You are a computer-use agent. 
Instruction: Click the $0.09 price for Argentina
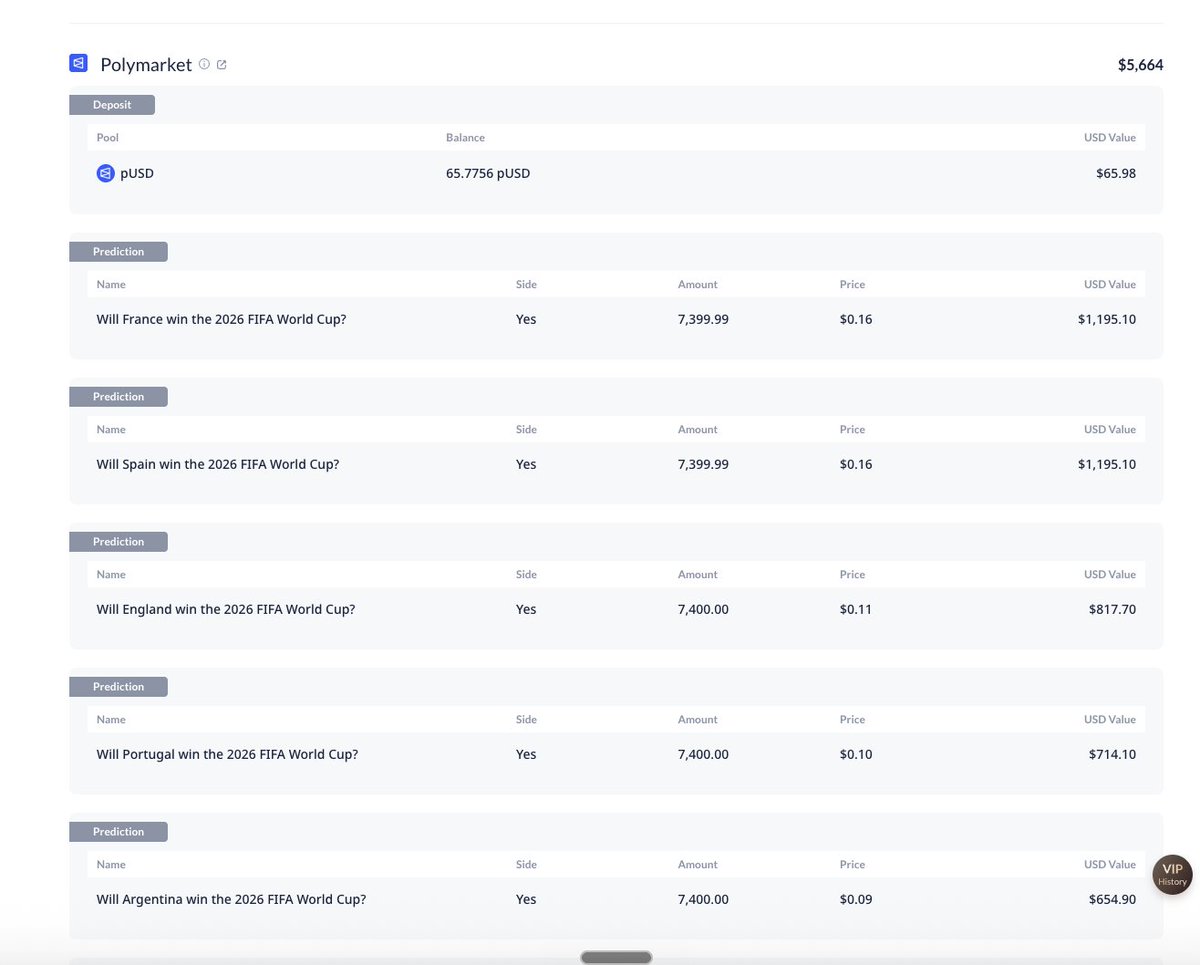click(x=856, y=899)
